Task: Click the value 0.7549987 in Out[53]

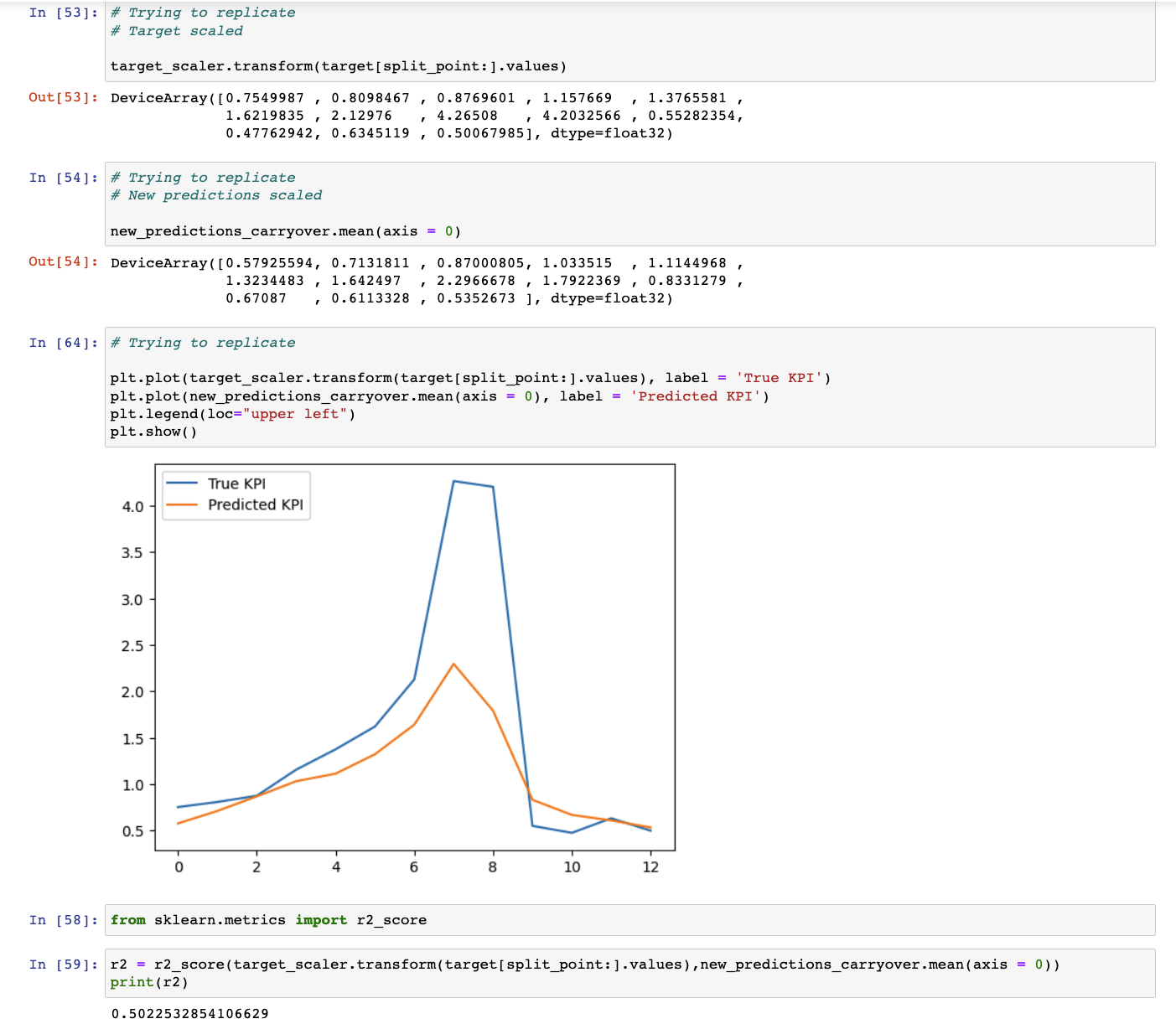Action: (x=265, y=98)
